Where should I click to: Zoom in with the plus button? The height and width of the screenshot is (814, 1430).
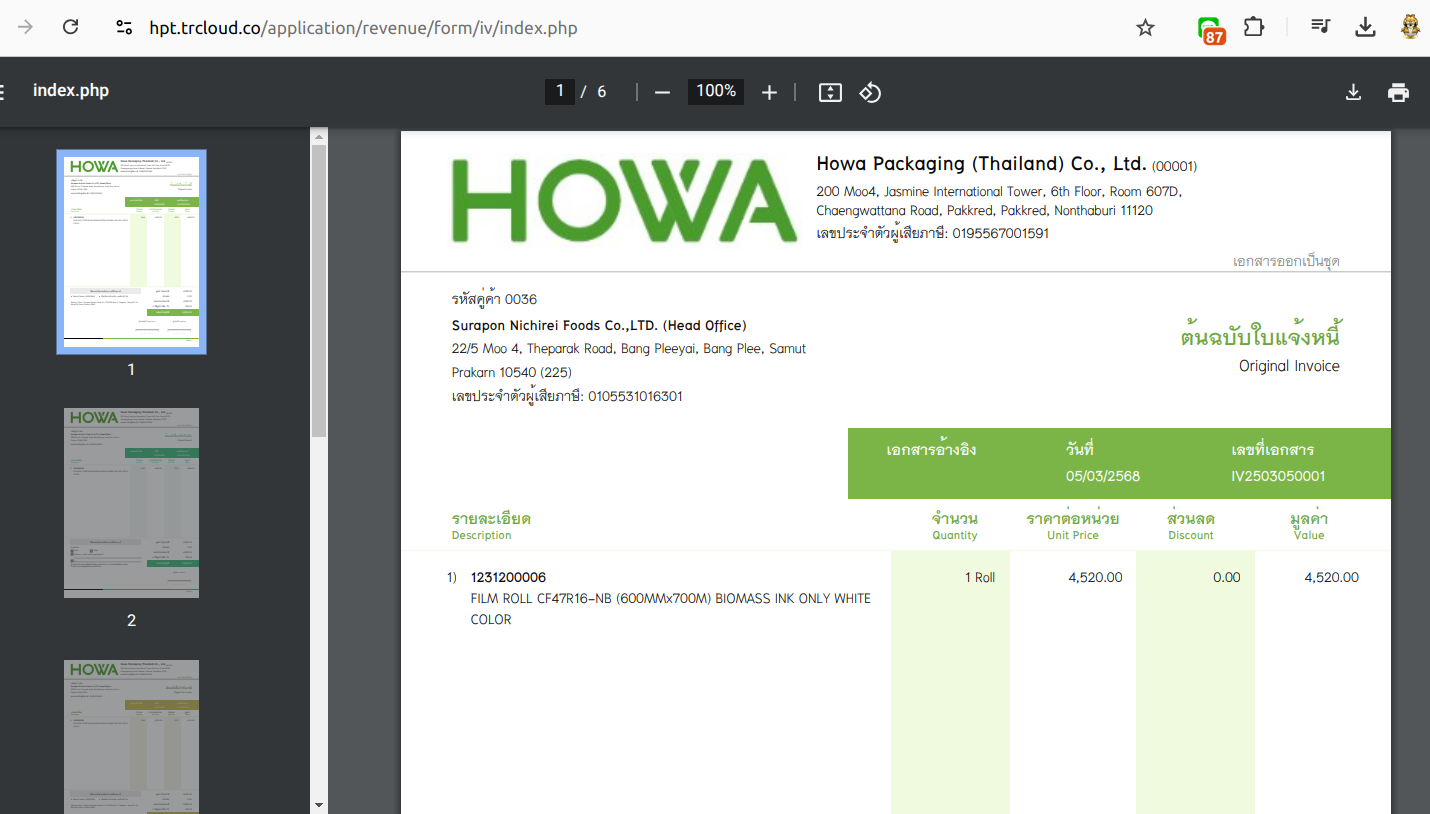[769, 93]
